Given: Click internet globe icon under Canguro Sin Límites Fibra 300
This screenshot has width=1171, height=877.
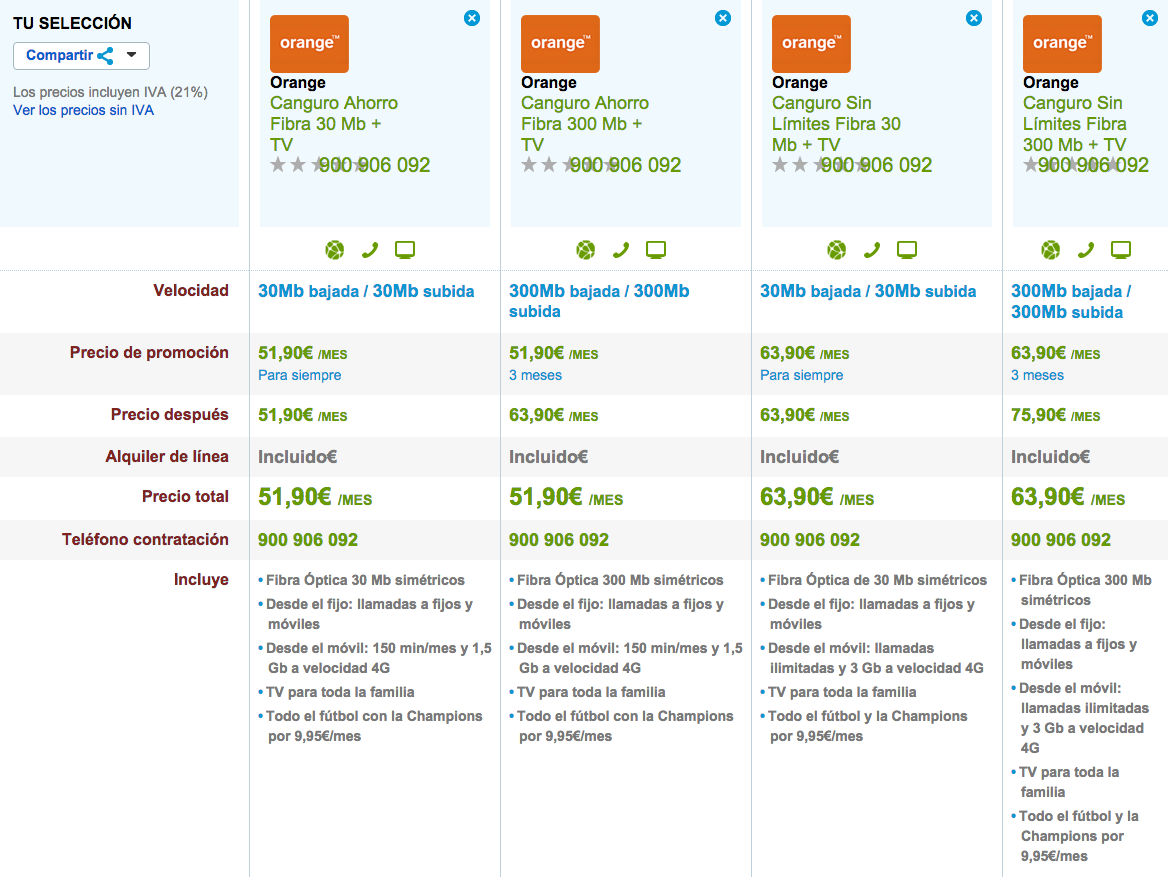Looking at the screenshot, I should (1051, 250).
